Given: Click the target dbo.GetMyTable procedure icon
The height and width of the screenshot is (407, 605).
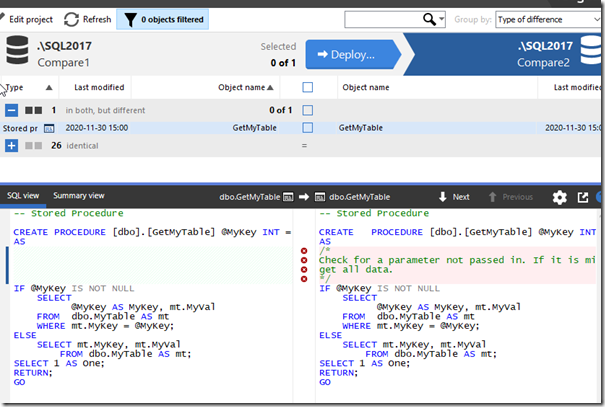Looking at the screenshot, I should click(x=320, y=198).
